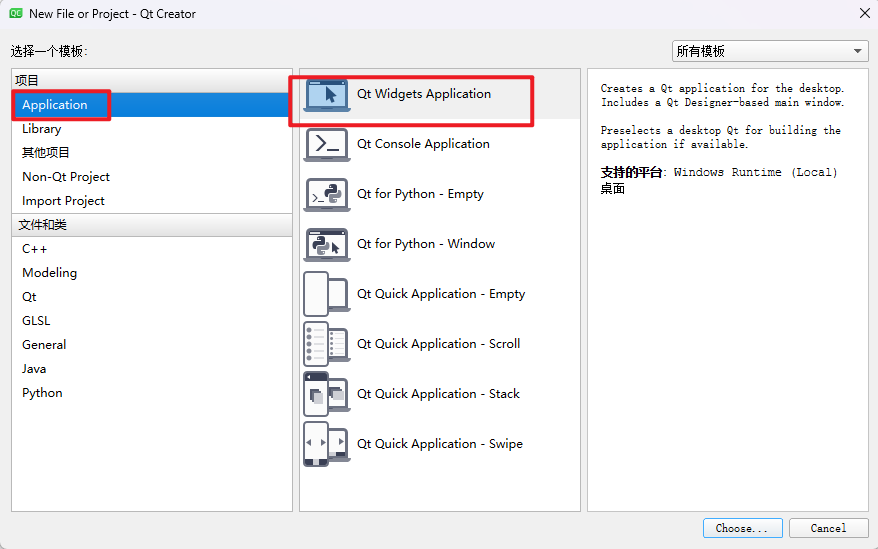The image size is (878, 549).
Task: Click the Qt for Python - Empty icon
Action: [x=327, y=194]
